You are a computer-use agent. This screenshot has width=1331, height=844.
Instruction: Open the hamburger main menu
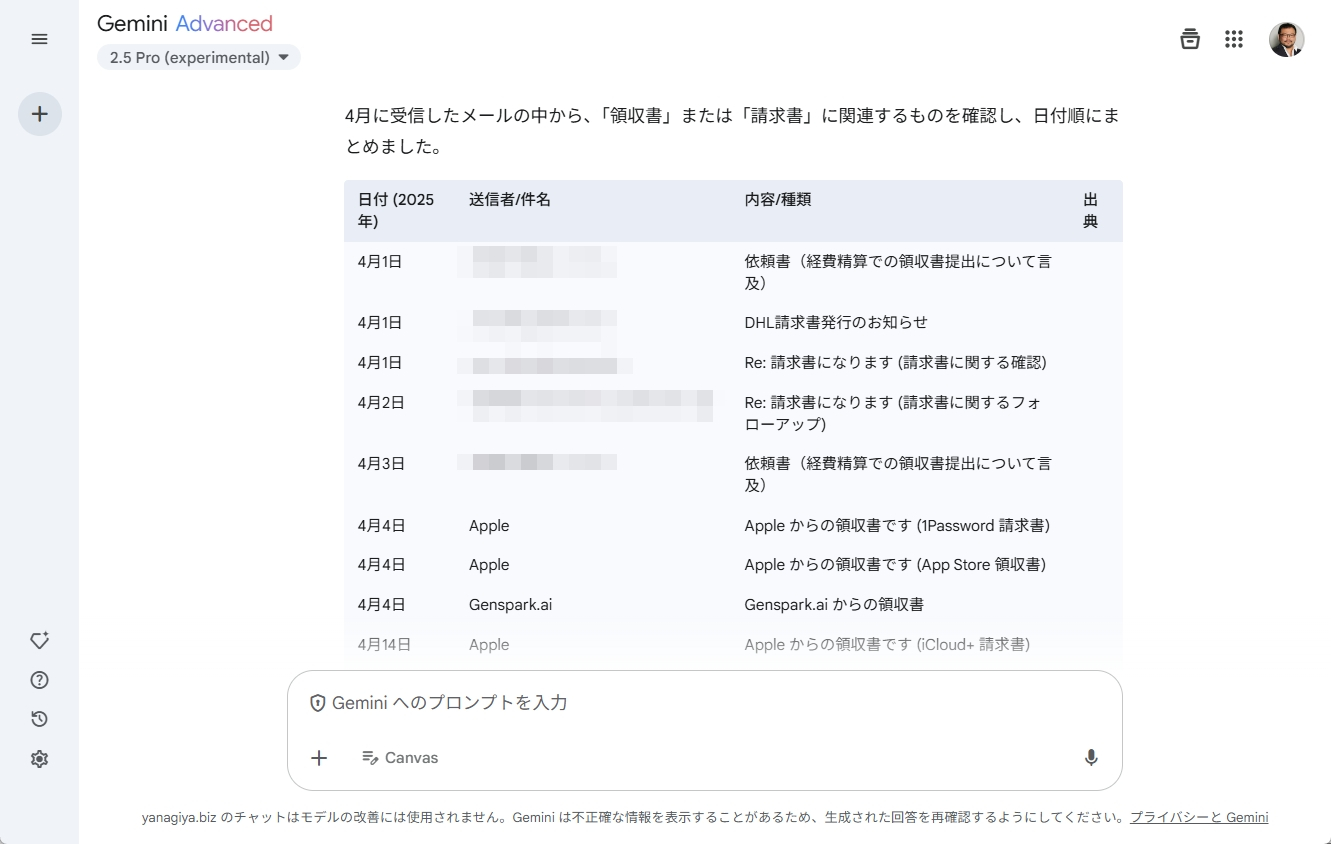(39, 39)
